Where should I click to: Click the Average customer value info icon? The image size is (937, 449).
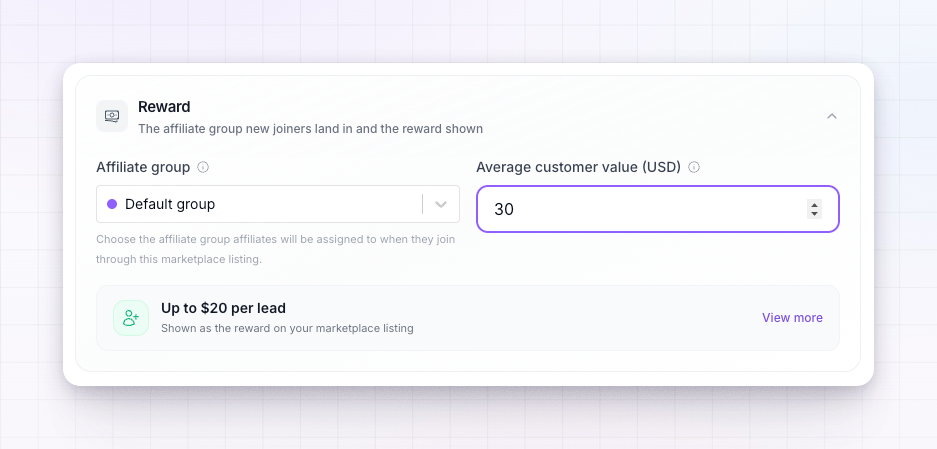tap(694, 167)
